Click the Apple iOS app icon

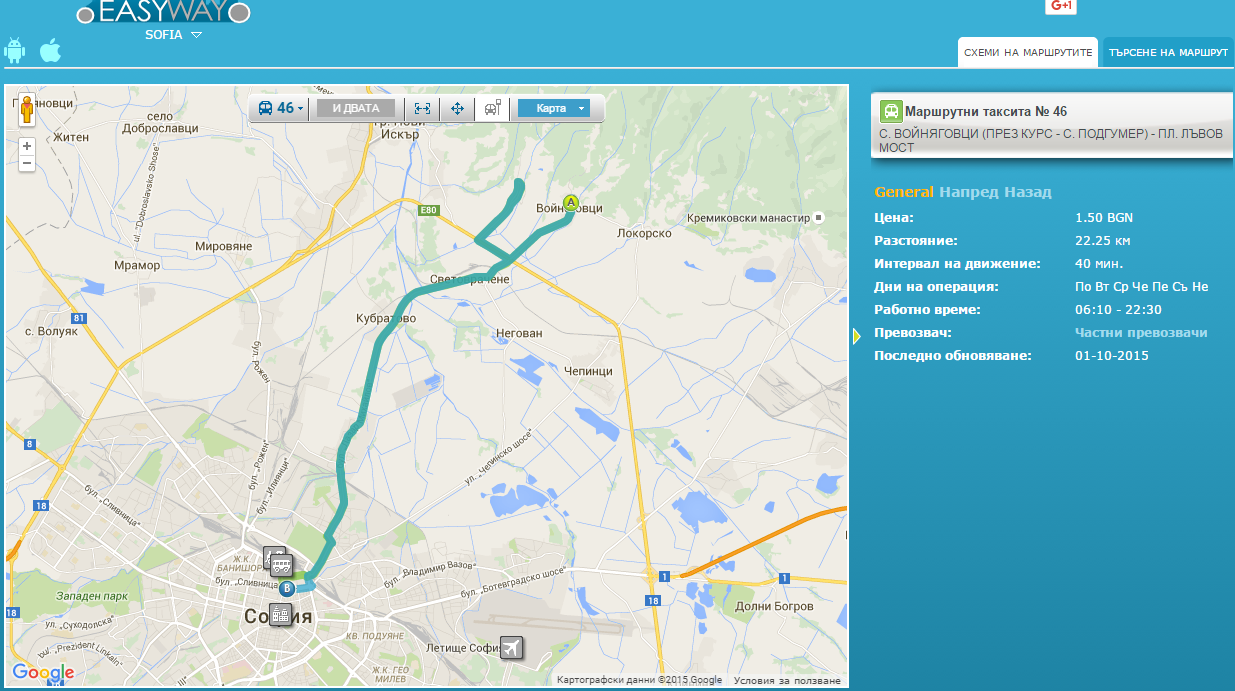[50, 50]
